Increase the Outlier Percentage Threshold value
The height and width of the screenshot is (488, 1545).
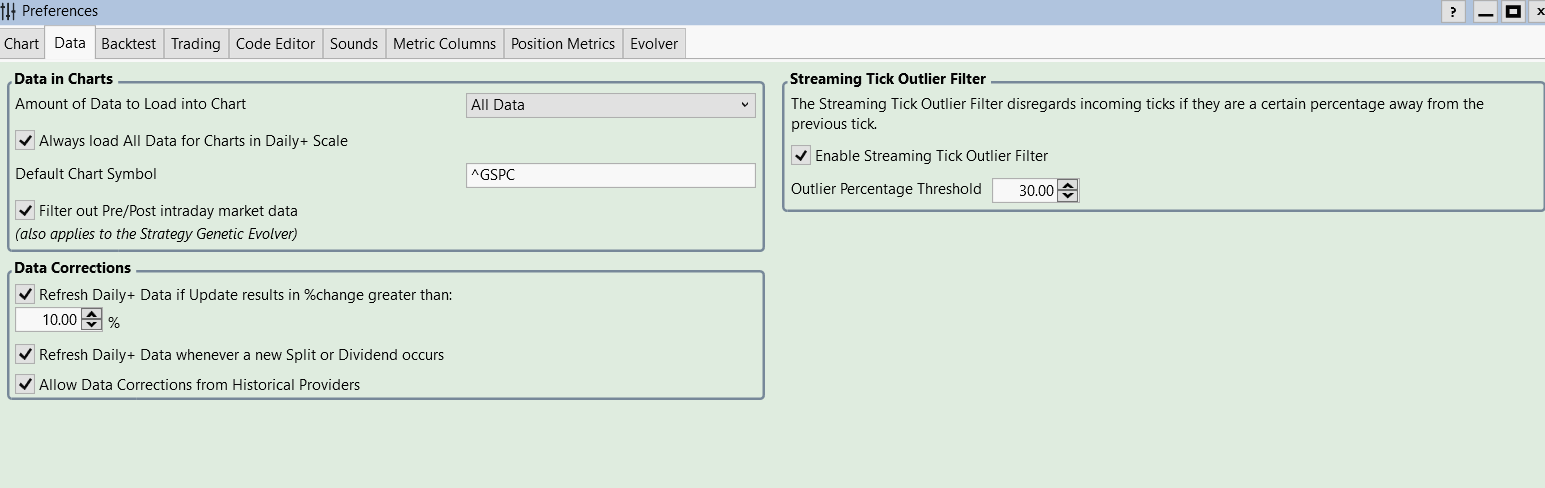1068,185
